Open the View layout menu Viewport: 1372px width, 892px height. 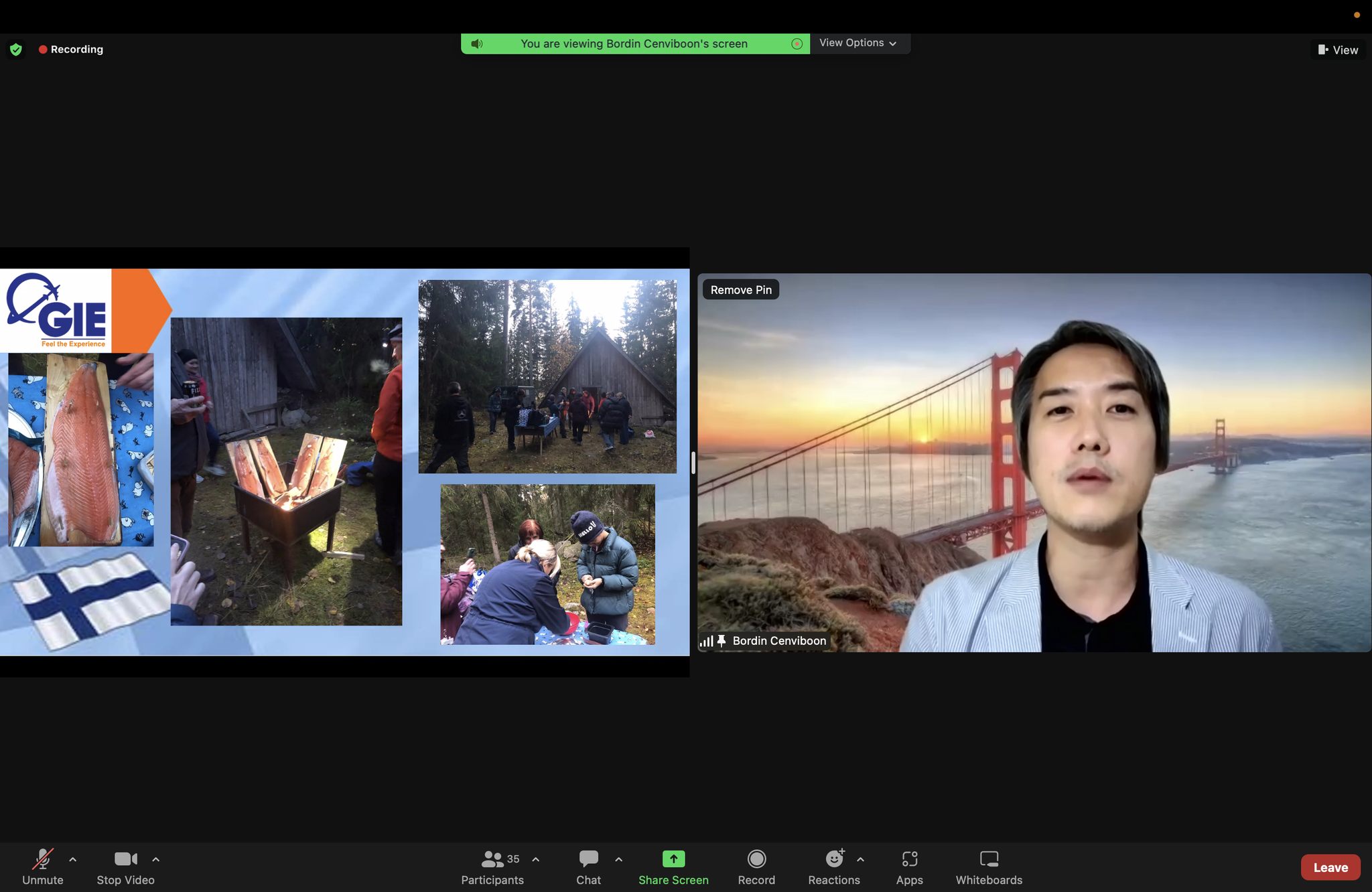point(1338,50)
